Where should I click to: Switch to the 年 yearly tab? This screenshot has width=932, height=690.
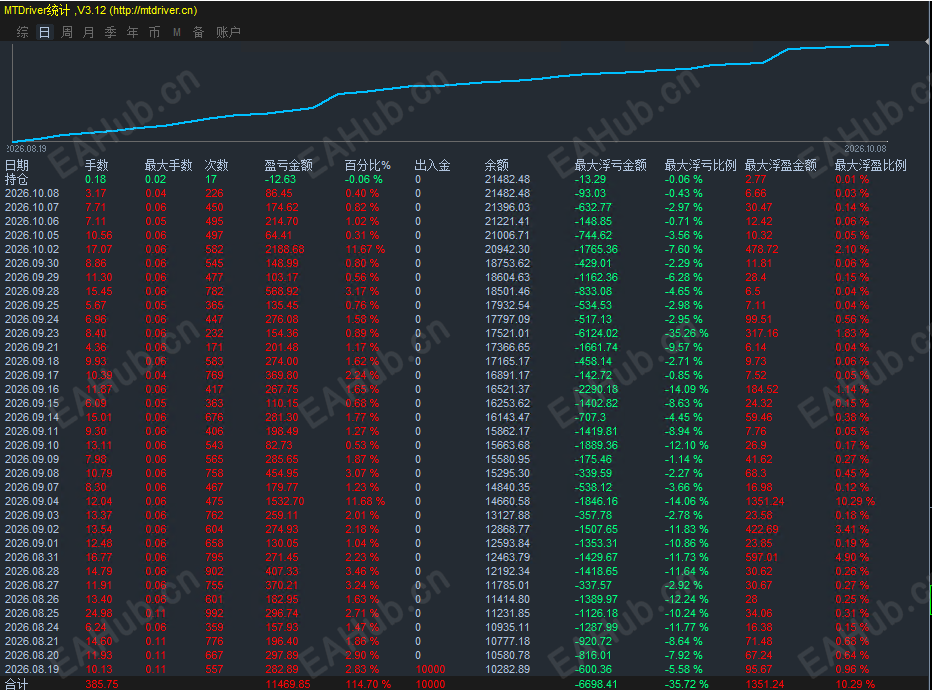[x=133, y=32]
